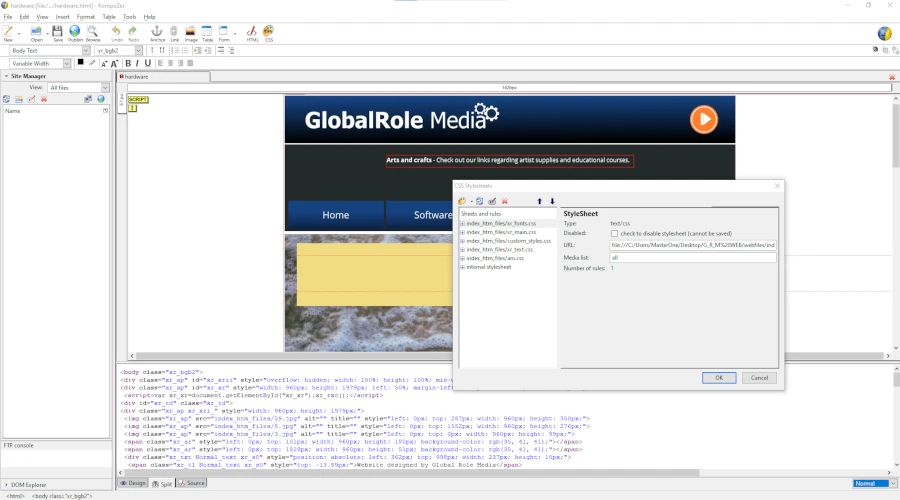
Task: Toggle Underline formatting
Action: (148, 64)
